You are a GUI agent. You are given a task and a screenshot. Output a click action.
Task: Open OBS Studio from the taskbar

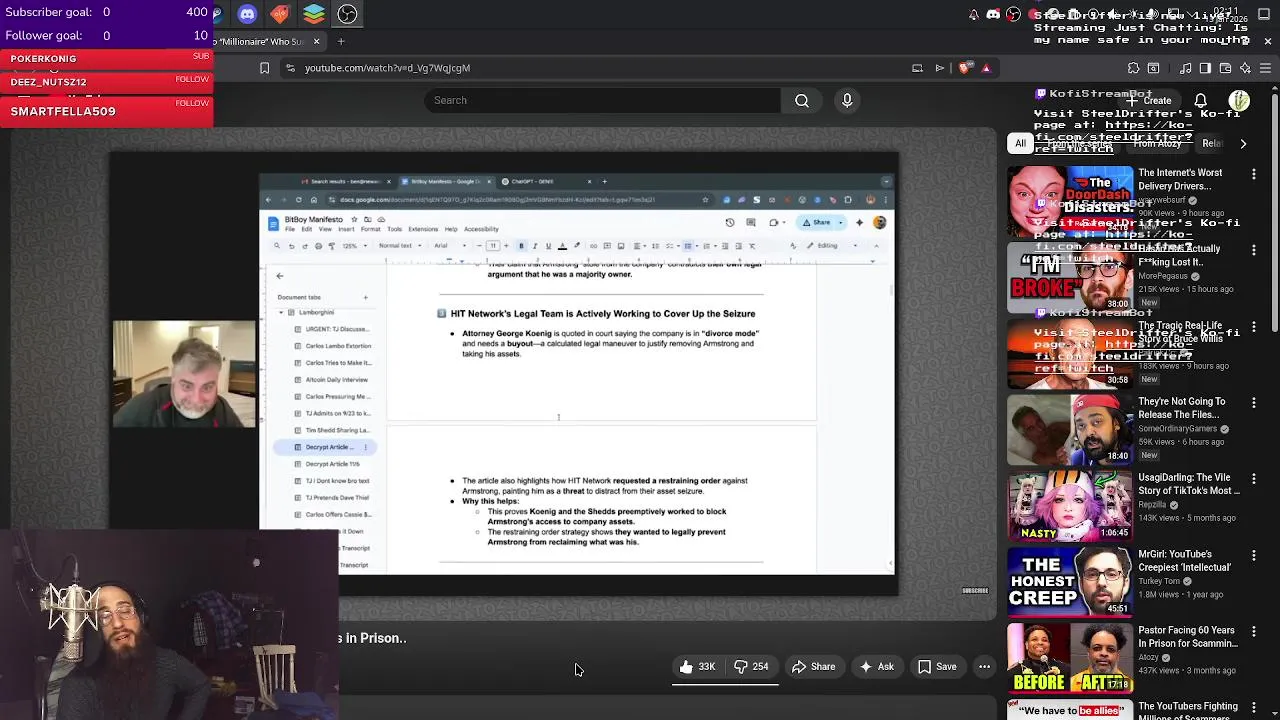click(347, 14)
